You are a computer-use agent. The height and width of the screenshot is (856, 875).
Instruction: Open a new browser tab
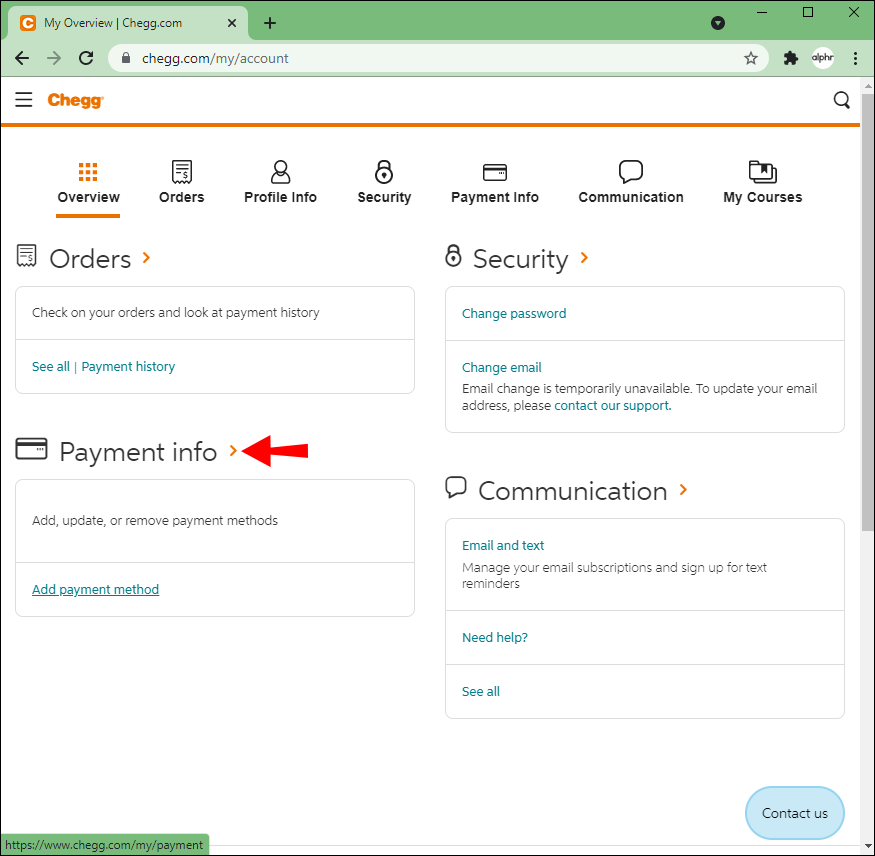tap(270, 23)
